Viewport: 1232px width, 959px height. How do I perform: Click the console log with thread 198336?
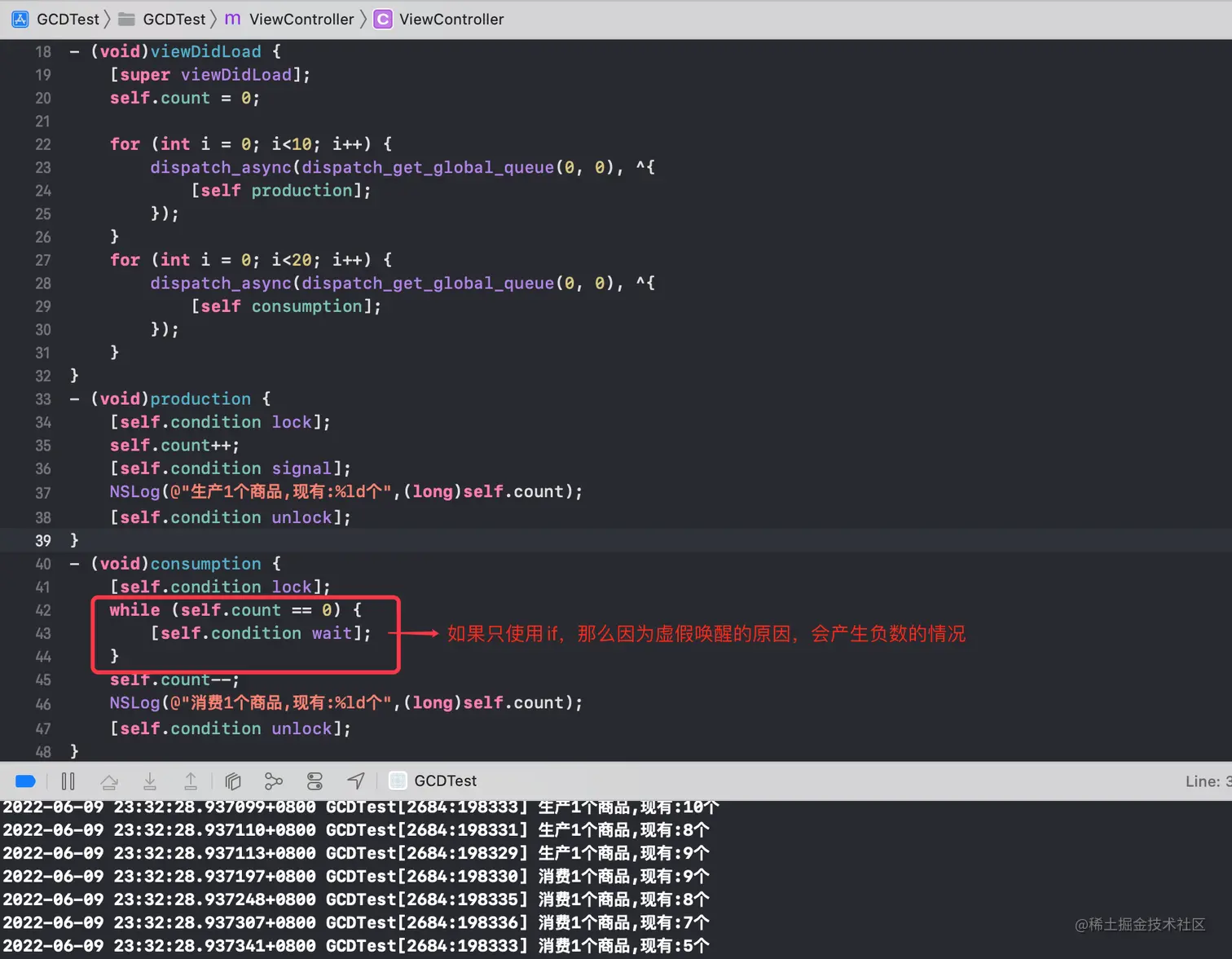[x=356, y=923]
